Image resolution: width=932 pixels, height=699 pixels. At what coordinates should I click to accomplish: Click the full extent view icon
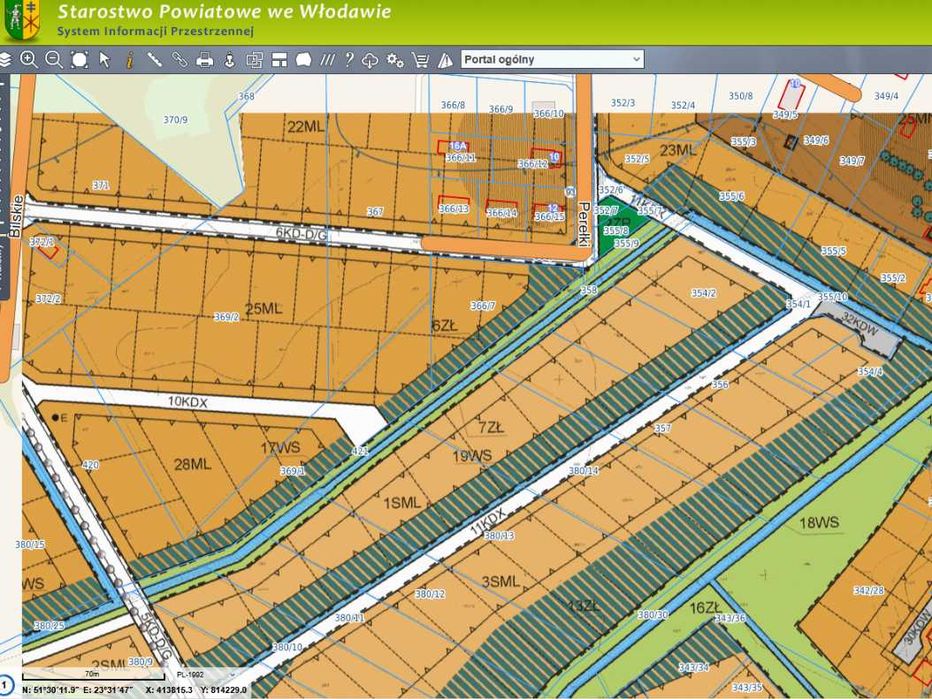click(80, 59)
